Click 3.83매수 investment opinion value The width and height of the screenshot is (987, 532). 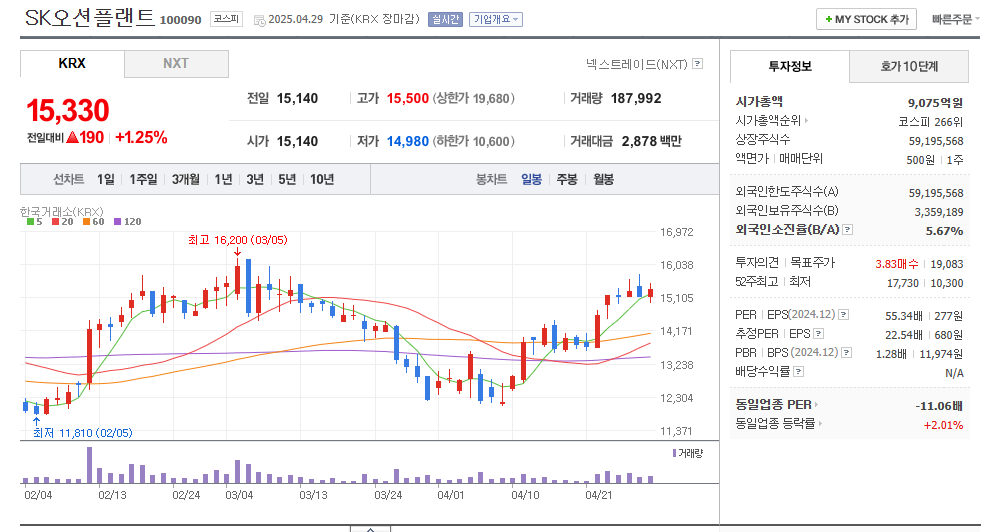tap(896, 264)
